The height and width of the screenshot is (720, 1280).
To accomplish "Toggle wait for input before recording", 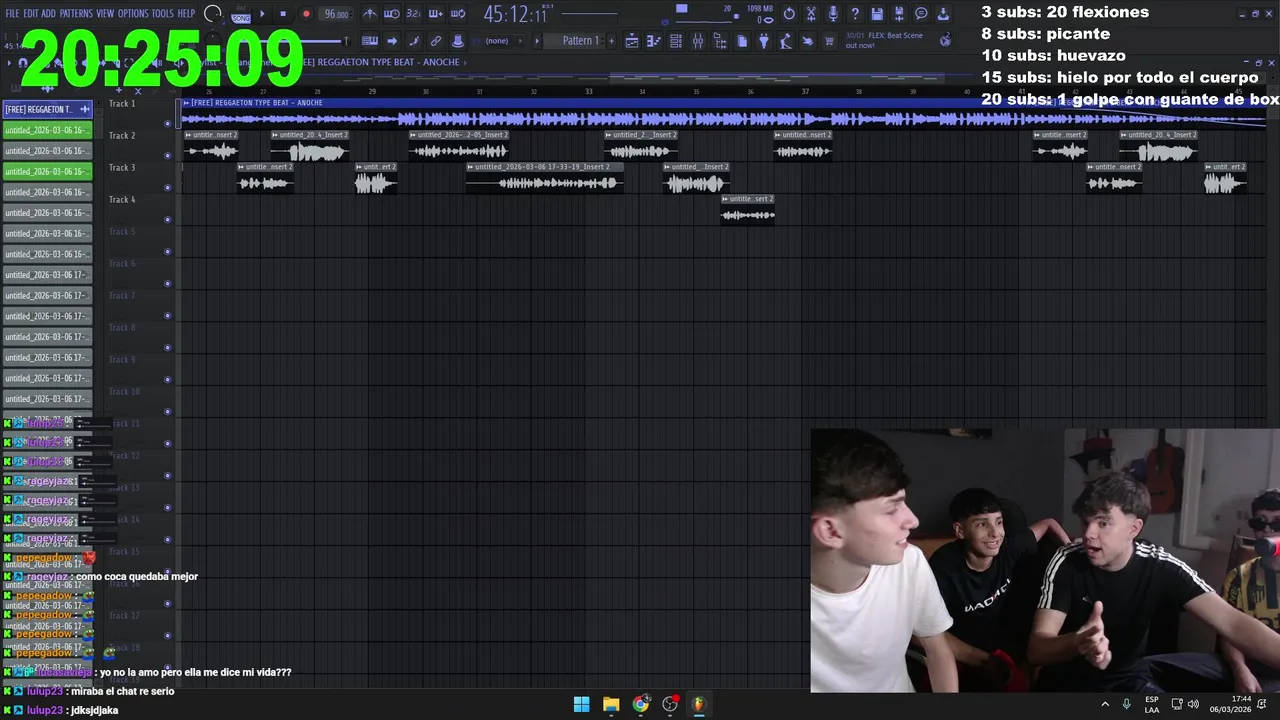I will pyautogui.click(x=391, y=13).
